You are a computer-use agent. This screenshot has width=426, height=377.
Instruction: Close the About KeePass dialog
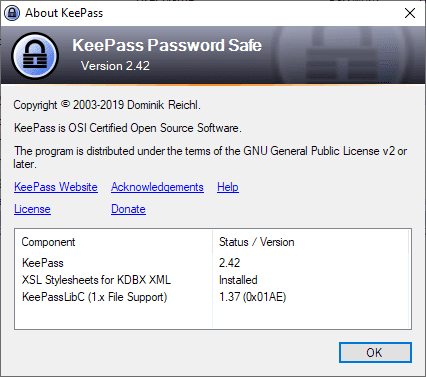[x=410, y=13]
